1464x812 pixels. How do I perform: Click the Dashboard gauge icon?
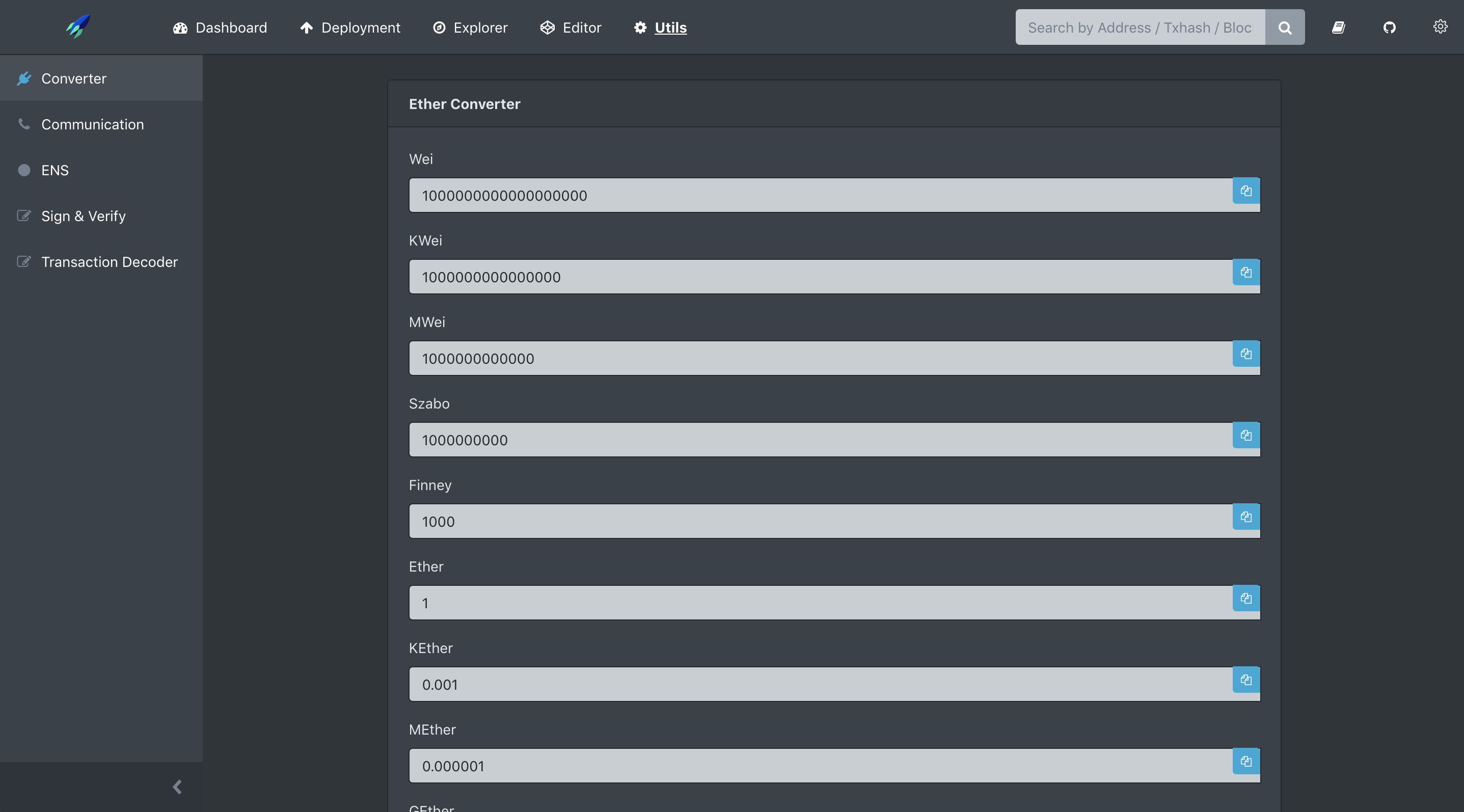[180, 28]
